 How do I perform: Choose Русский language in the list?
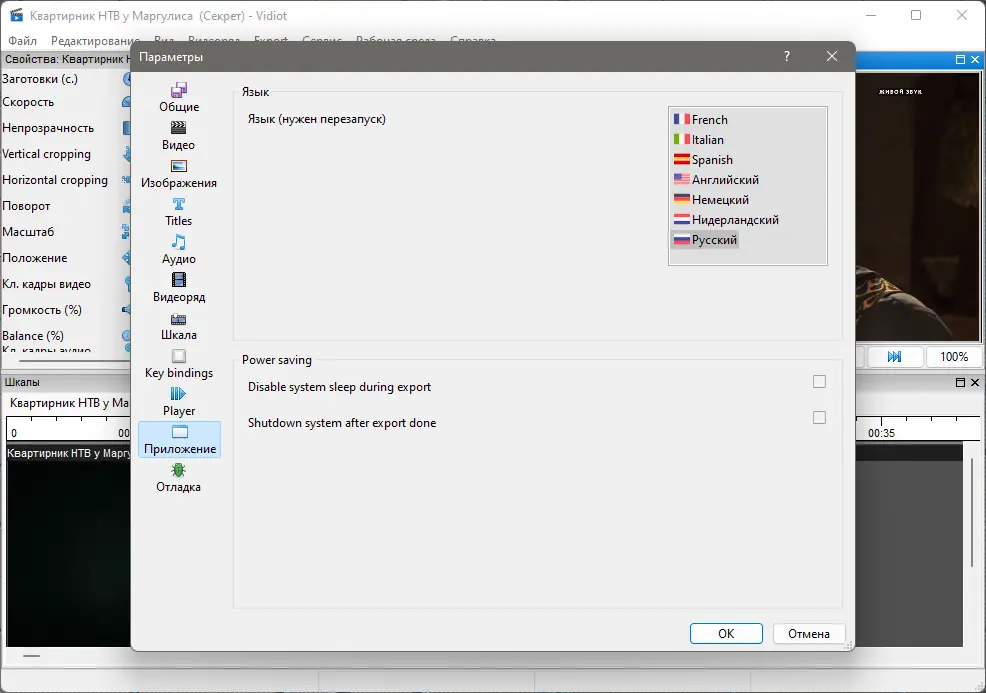[705, 240]
